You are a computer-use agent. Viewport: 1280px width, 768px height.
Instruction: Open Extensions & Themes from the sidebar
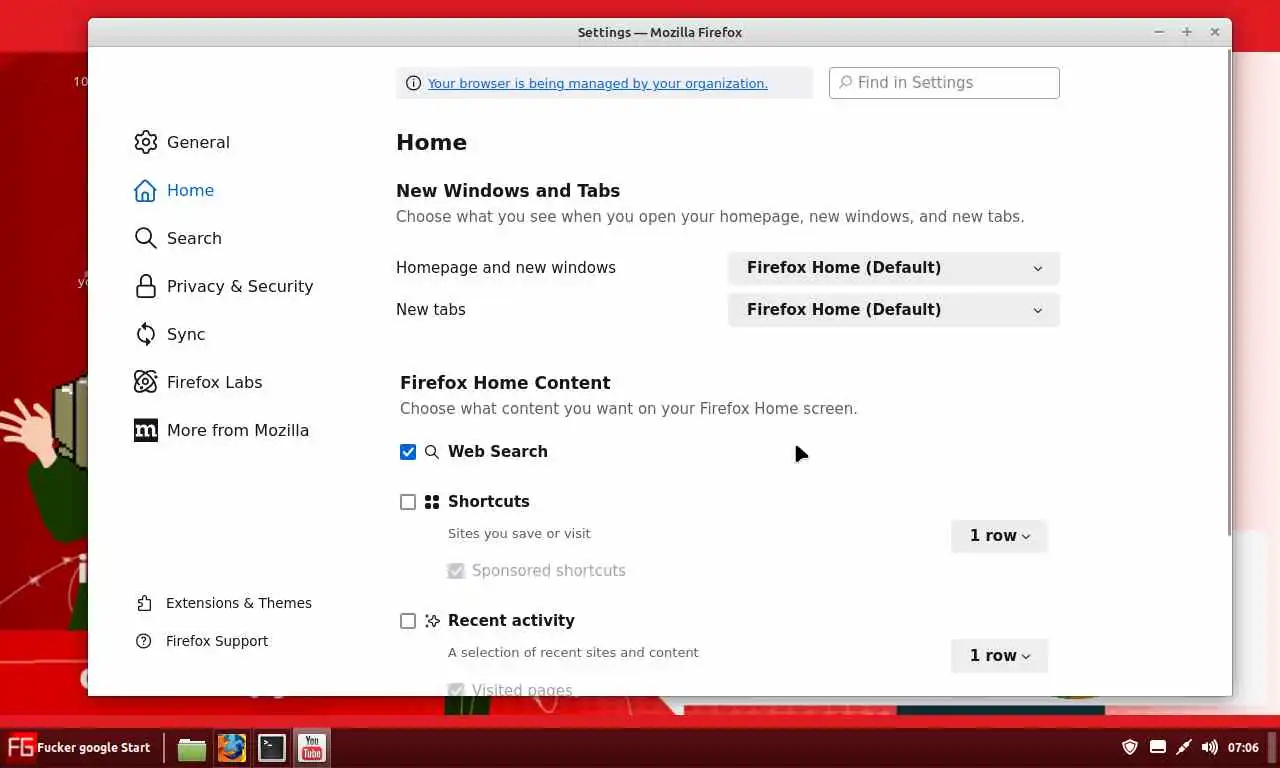[224, 603]
